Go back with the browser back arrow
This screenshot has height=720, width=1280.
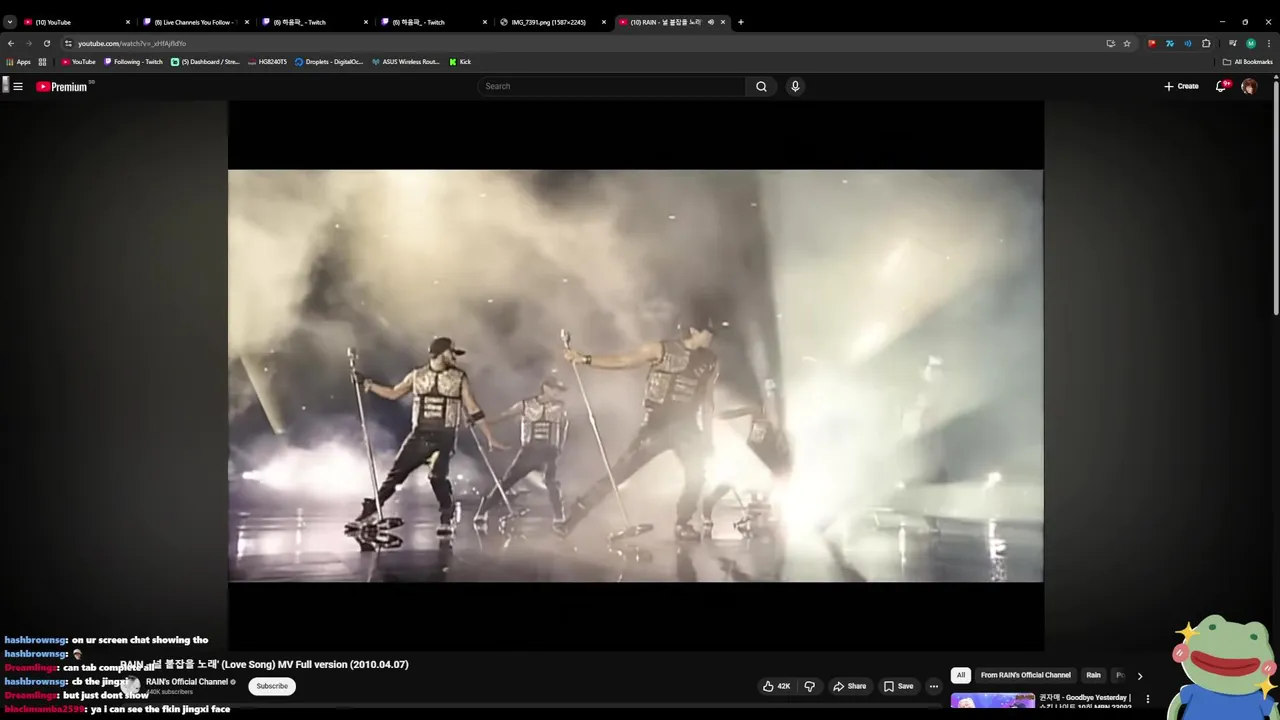(x=11, y=43)
